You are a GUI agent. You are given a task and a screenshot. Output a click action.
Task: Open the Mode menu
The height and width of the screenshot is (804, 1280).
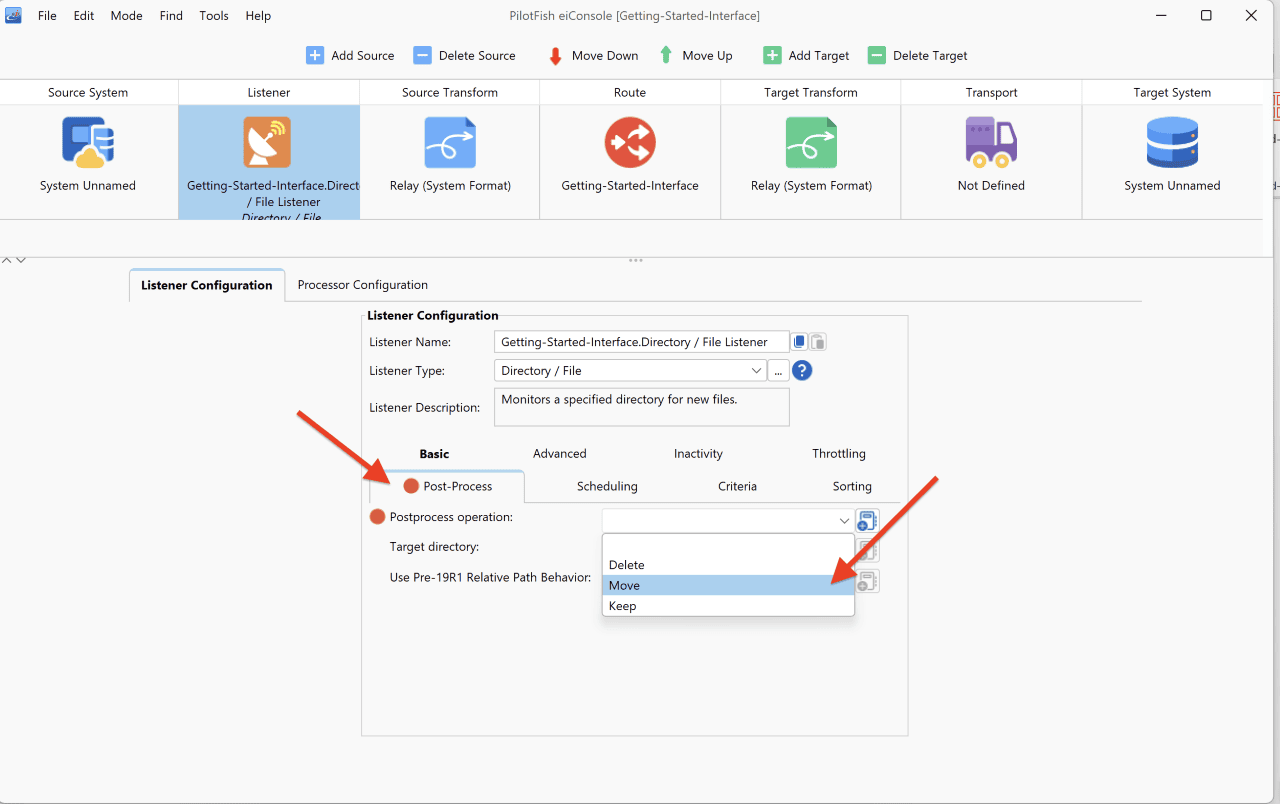pos(126,16)
